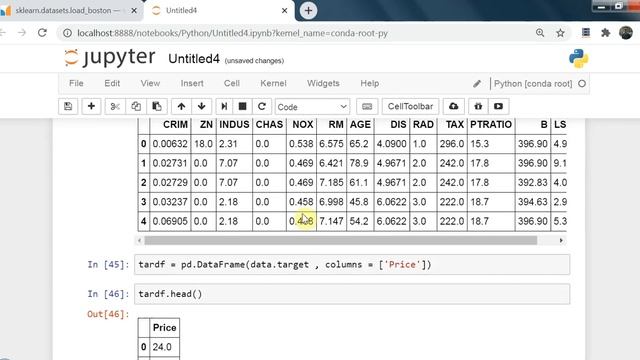Click code cell containing tardf.head()

352,294
